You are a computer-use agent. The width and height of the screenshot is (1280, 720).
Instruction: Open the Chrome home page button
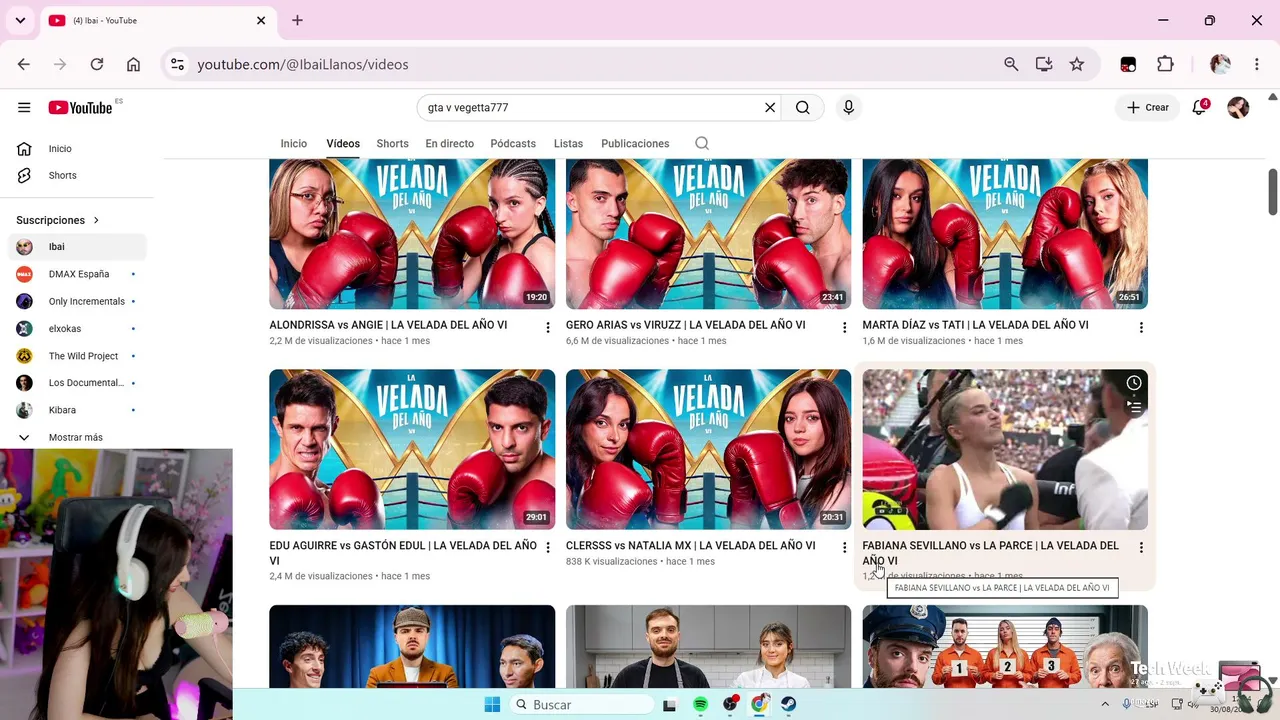[x=133, y=64]
